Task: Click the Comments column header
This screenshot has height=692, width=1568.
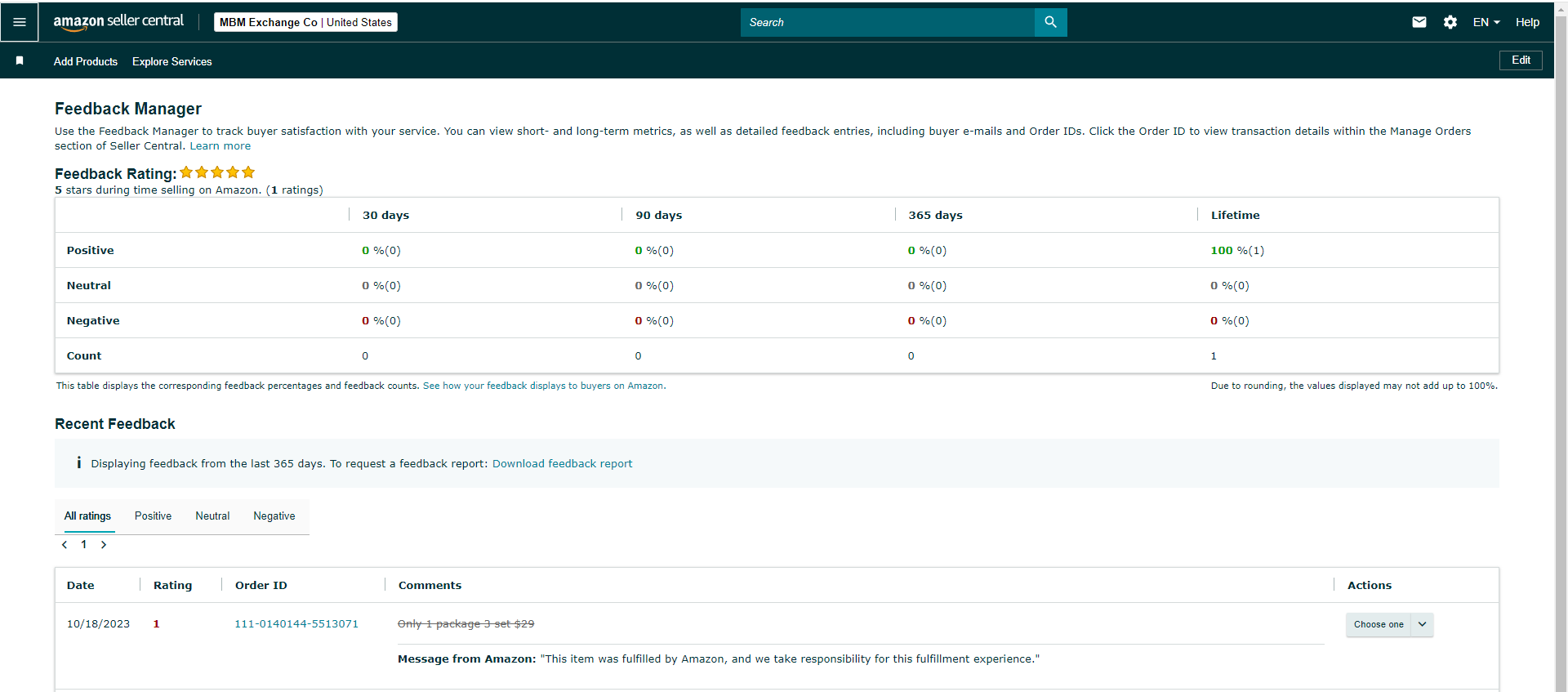Action: 430,585
